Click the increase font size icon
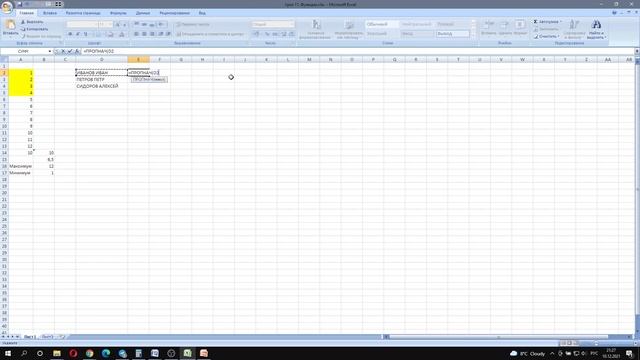Screen dimensions: 640x360 click(x=118, y=24)
